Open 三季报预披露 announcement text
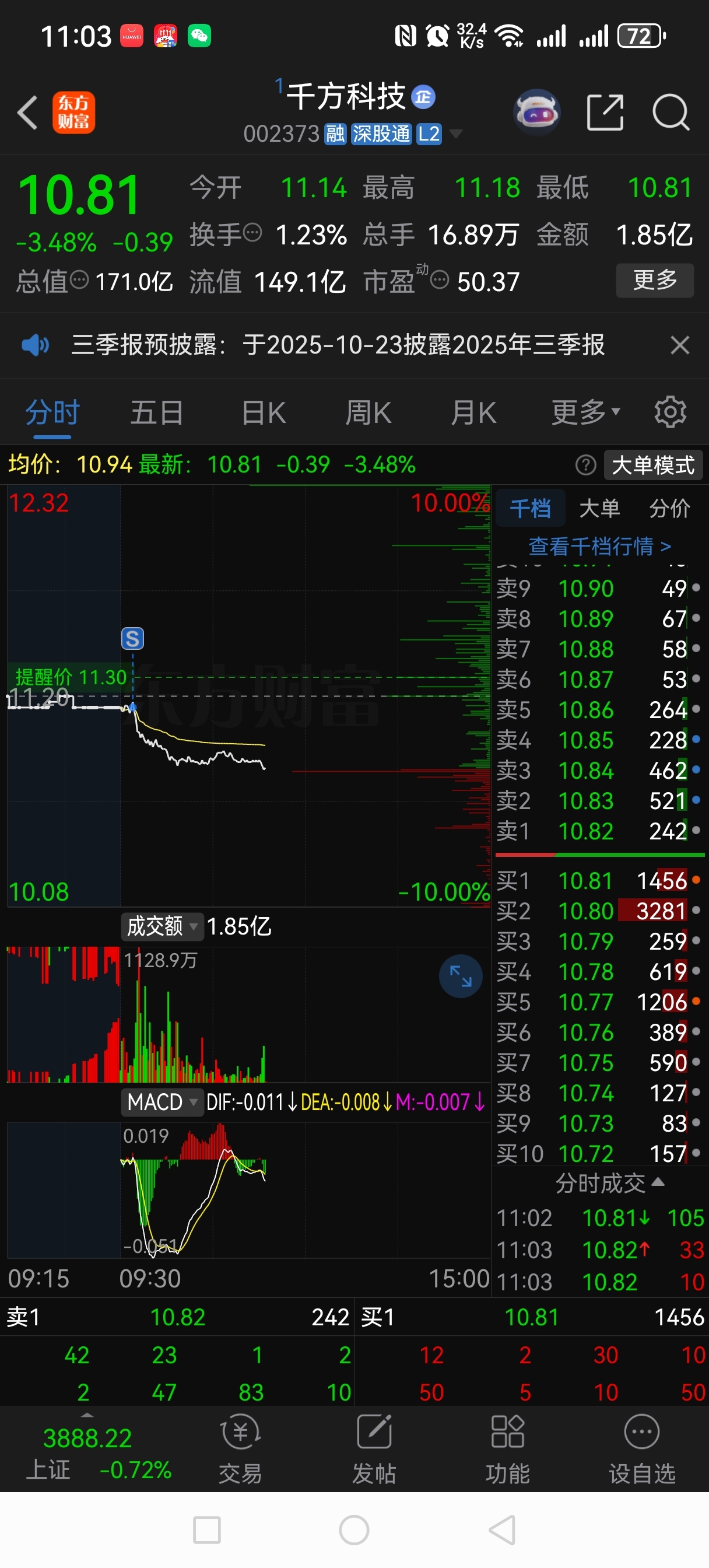 338,345
